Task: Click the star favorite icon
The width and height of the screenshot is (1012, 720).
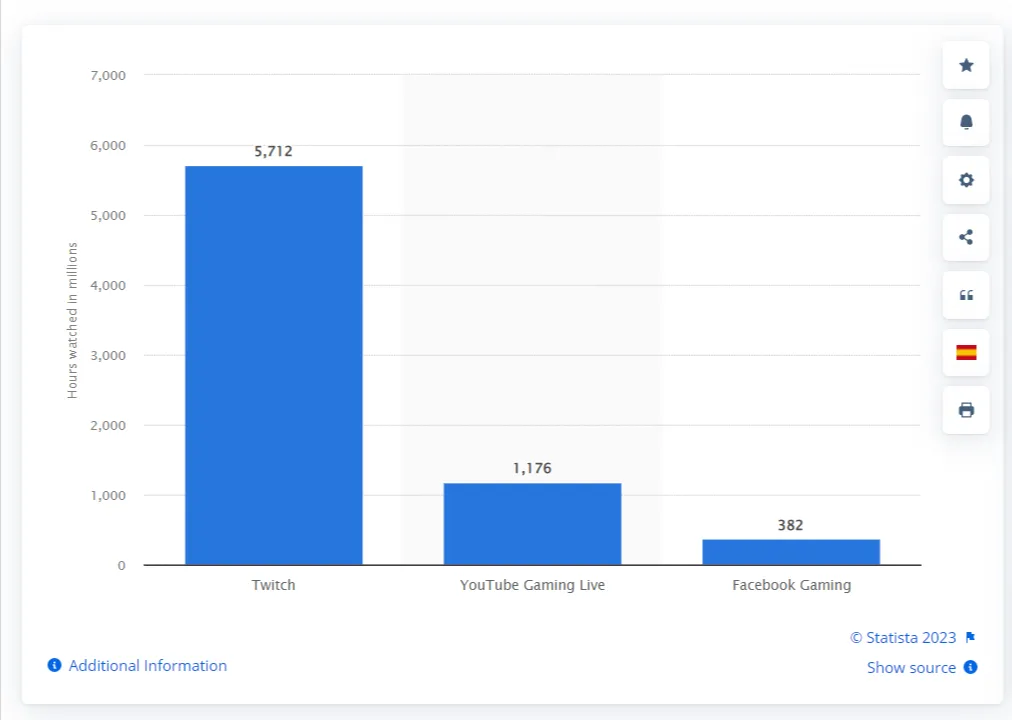Action: [966, 65]
